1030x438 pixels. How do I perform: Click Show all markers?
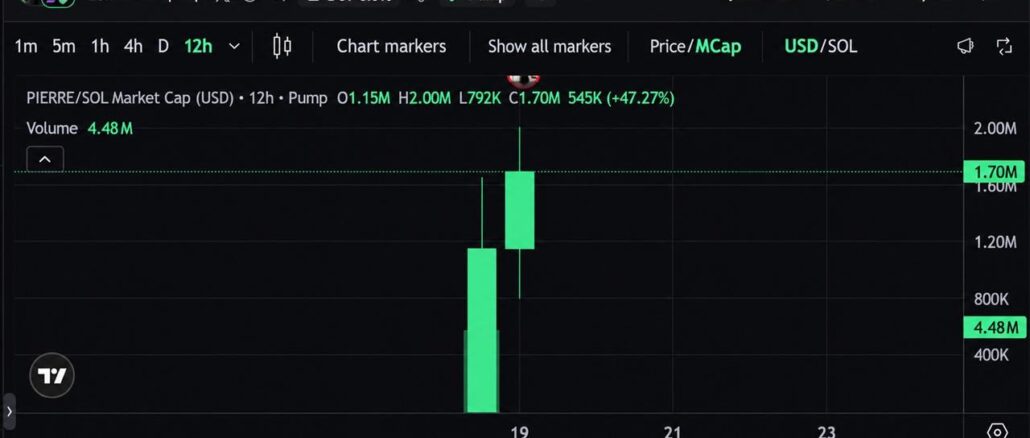point(549,47)
